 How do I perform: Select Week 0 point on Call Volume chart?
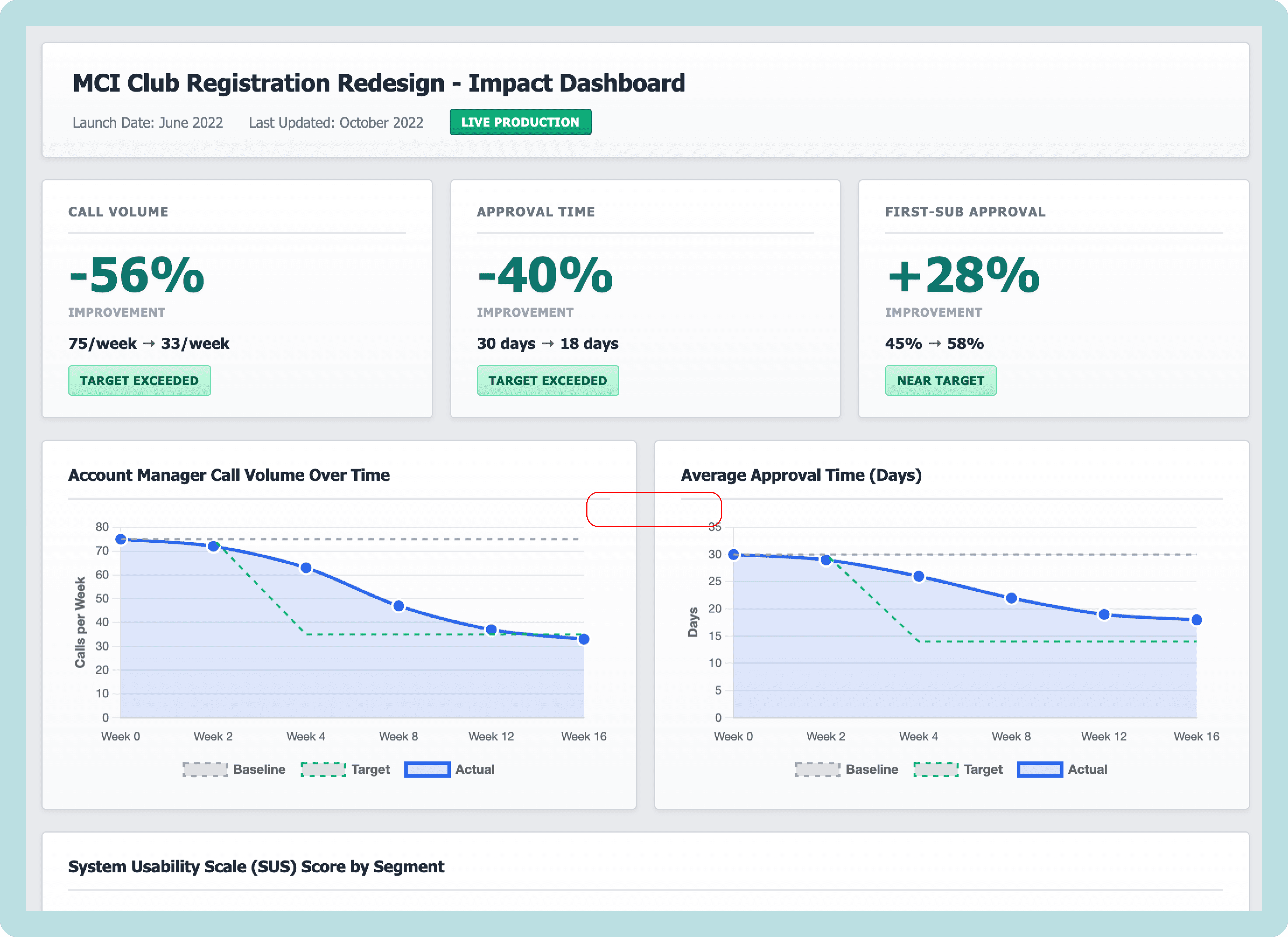[x=121, y=540]
